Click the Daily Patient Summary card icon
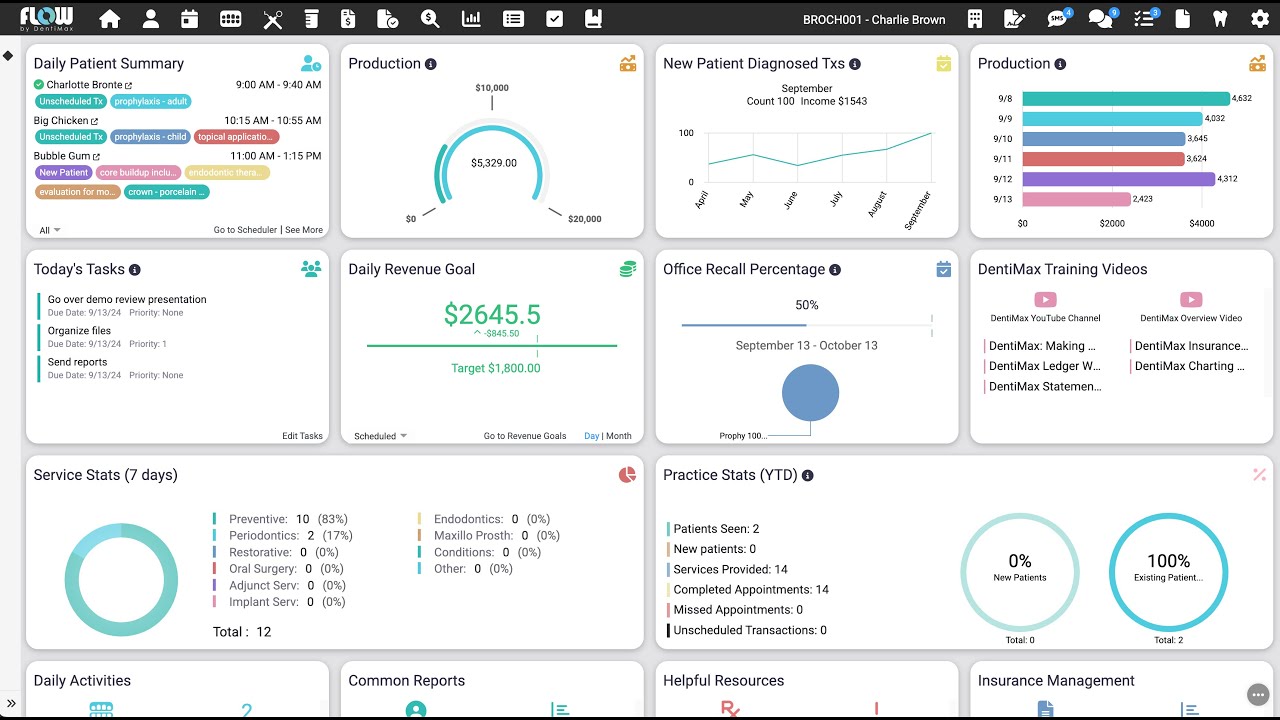The image size is (1280, 720). 311,64
